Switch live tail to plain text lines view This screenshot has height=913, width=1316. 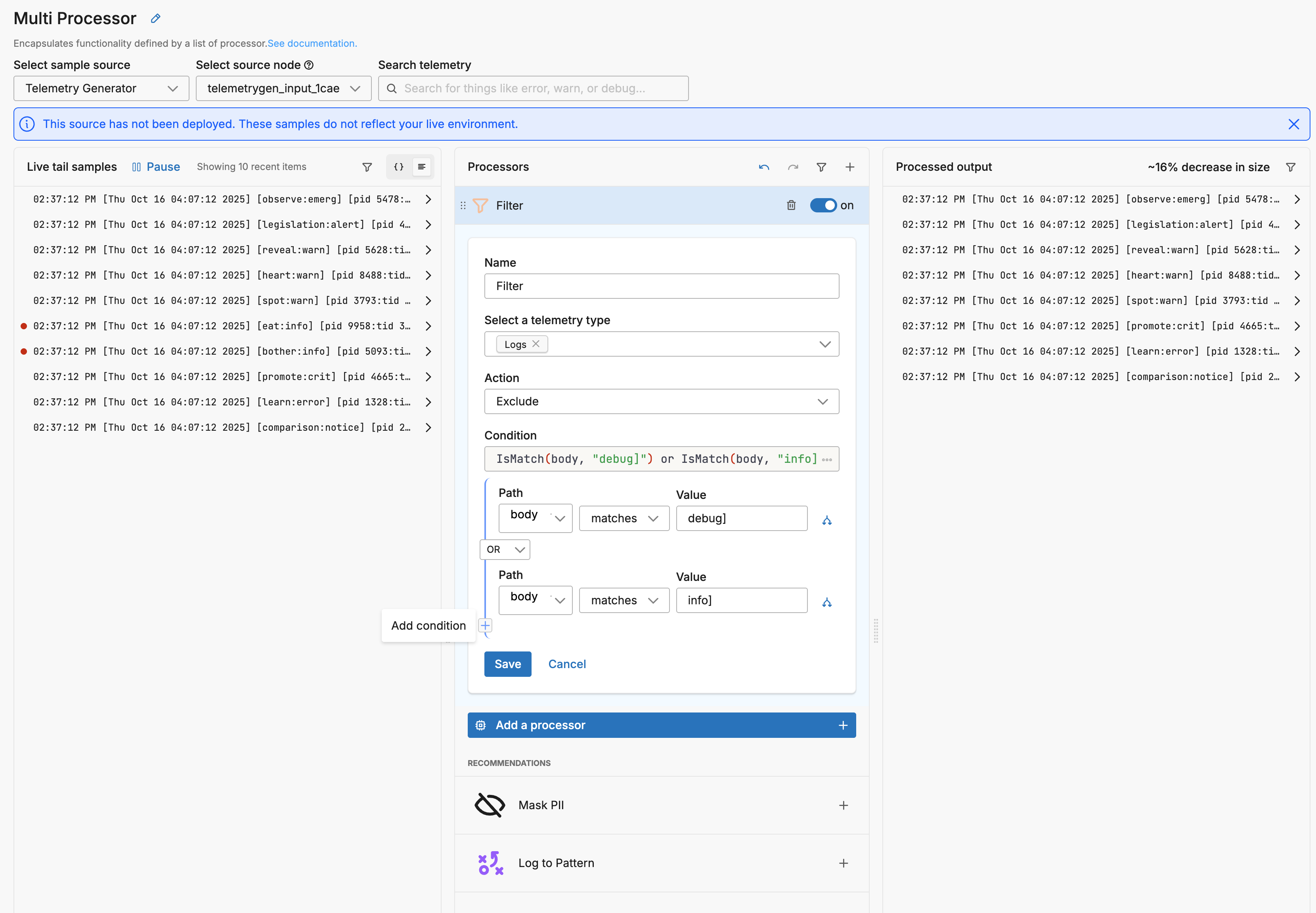pyautogui.click(x=422, y=167)
